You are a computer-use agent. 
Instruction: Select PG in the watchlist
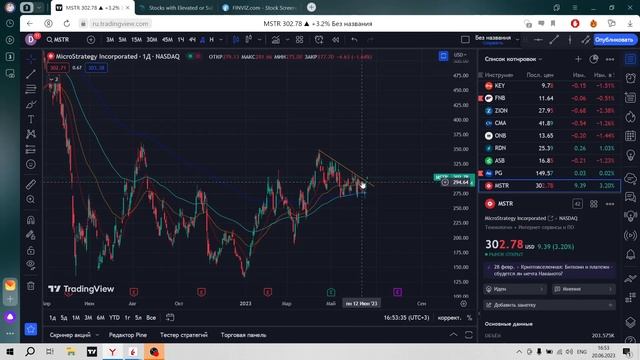pyautogui.click(x=549, y=173)
